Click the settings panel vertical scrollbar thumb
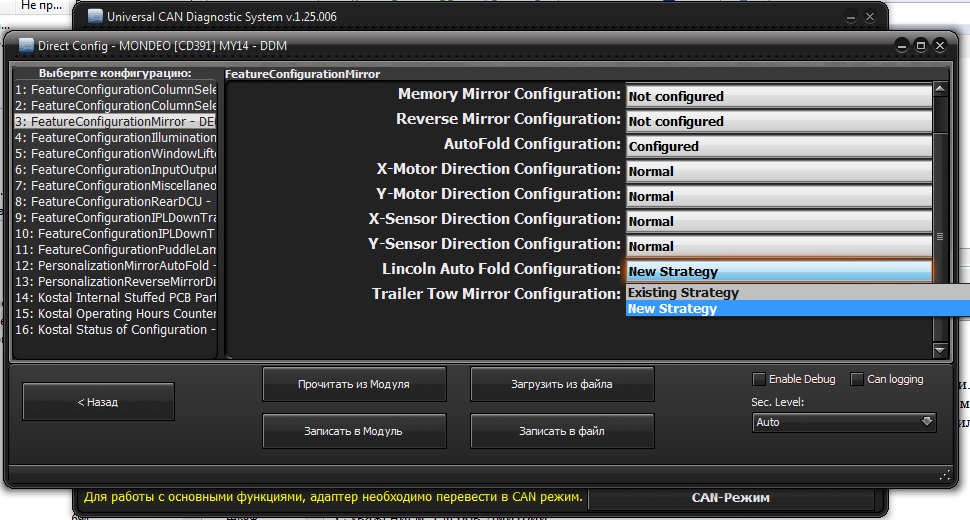Image resolution: width=970 pixels, height=520 pixels. pyautogui.click(x=939, y=237)
